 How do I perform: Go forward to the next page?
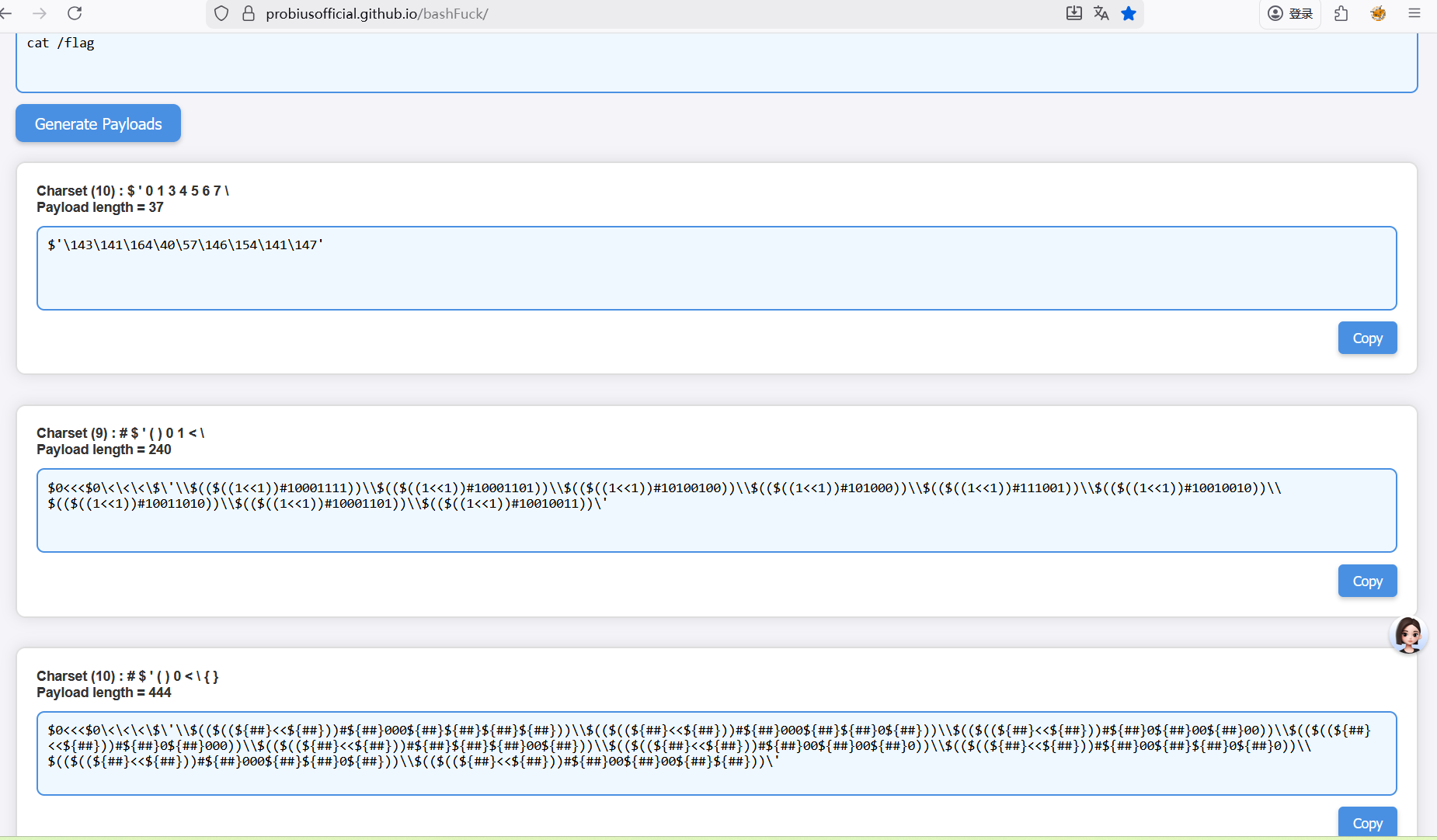40,13
